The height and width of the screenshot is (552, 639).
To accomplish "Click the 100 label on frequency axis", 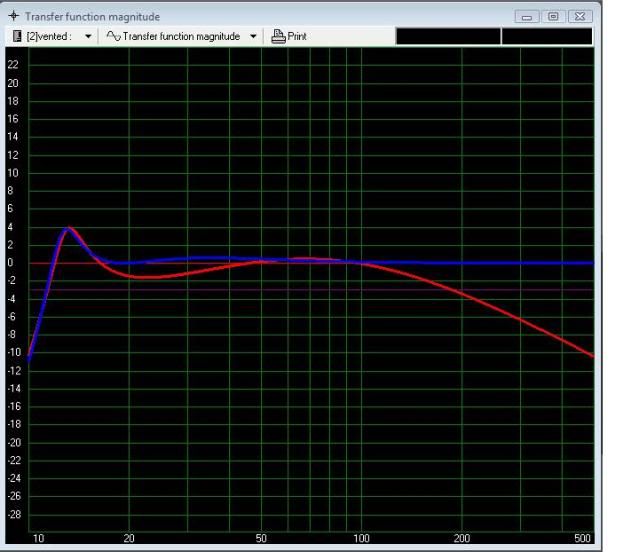I will pos(361,538).
